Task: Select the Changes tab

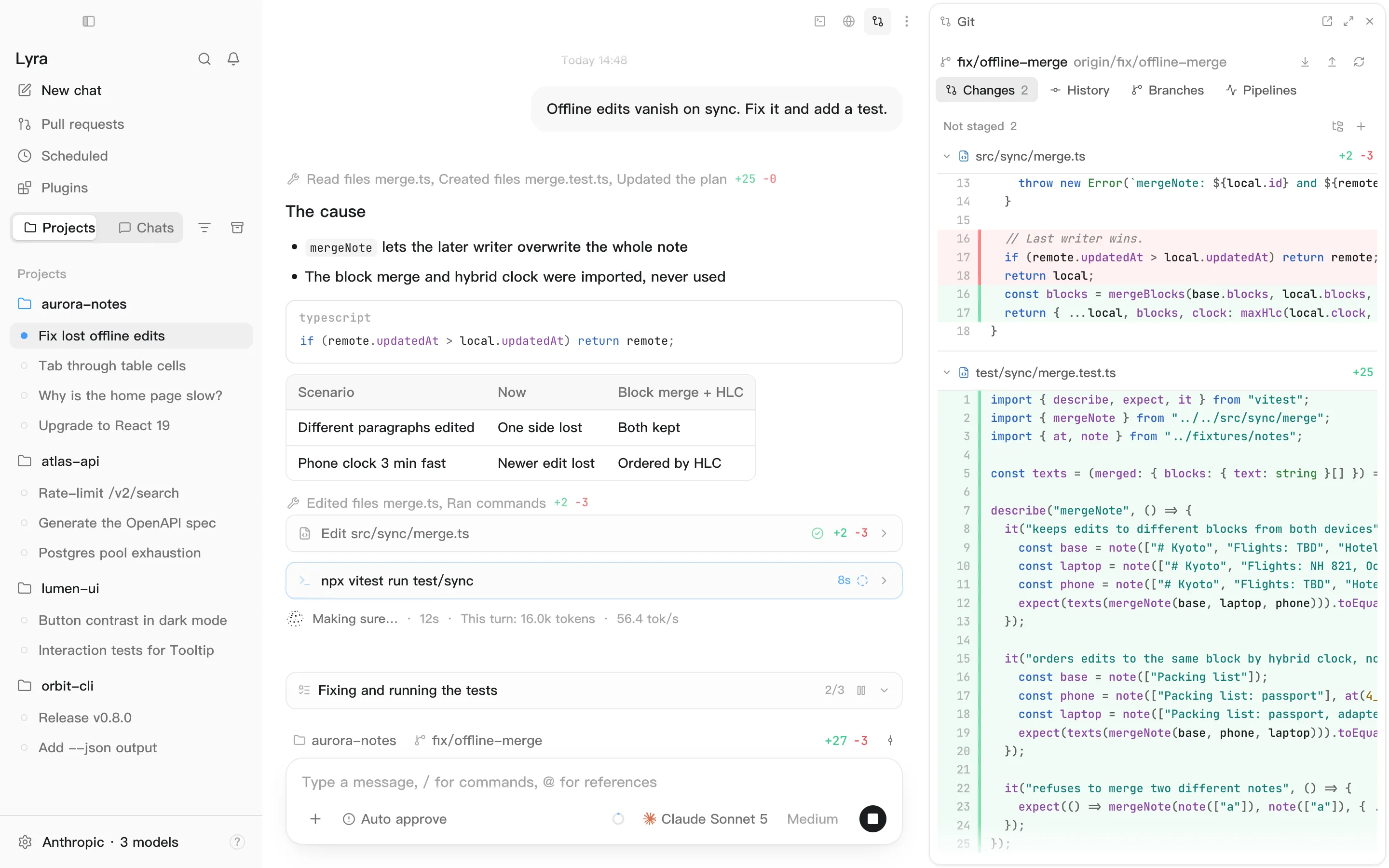Action: [987, 90]
